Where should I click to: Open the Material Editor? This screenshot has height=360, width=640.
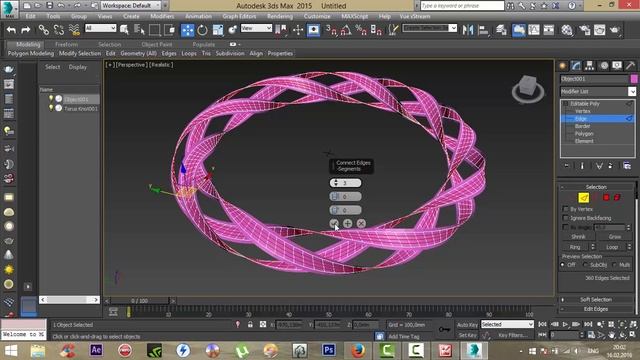coord(567,30)
